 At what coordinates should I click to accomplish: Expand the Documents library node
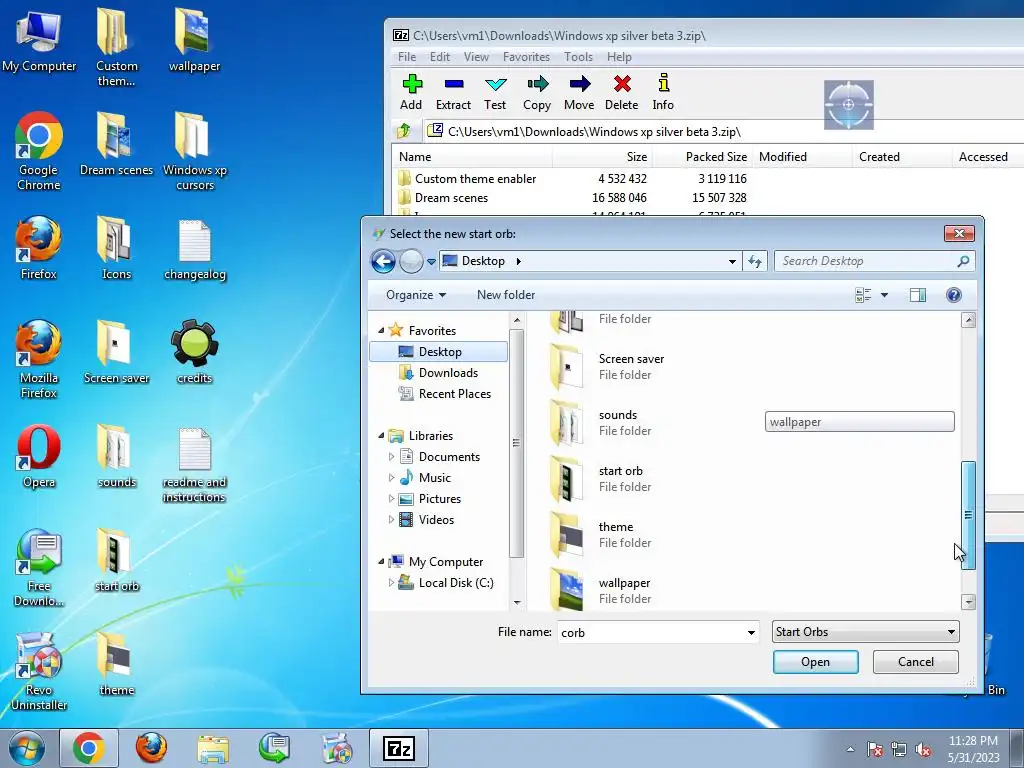coord(391,456)
